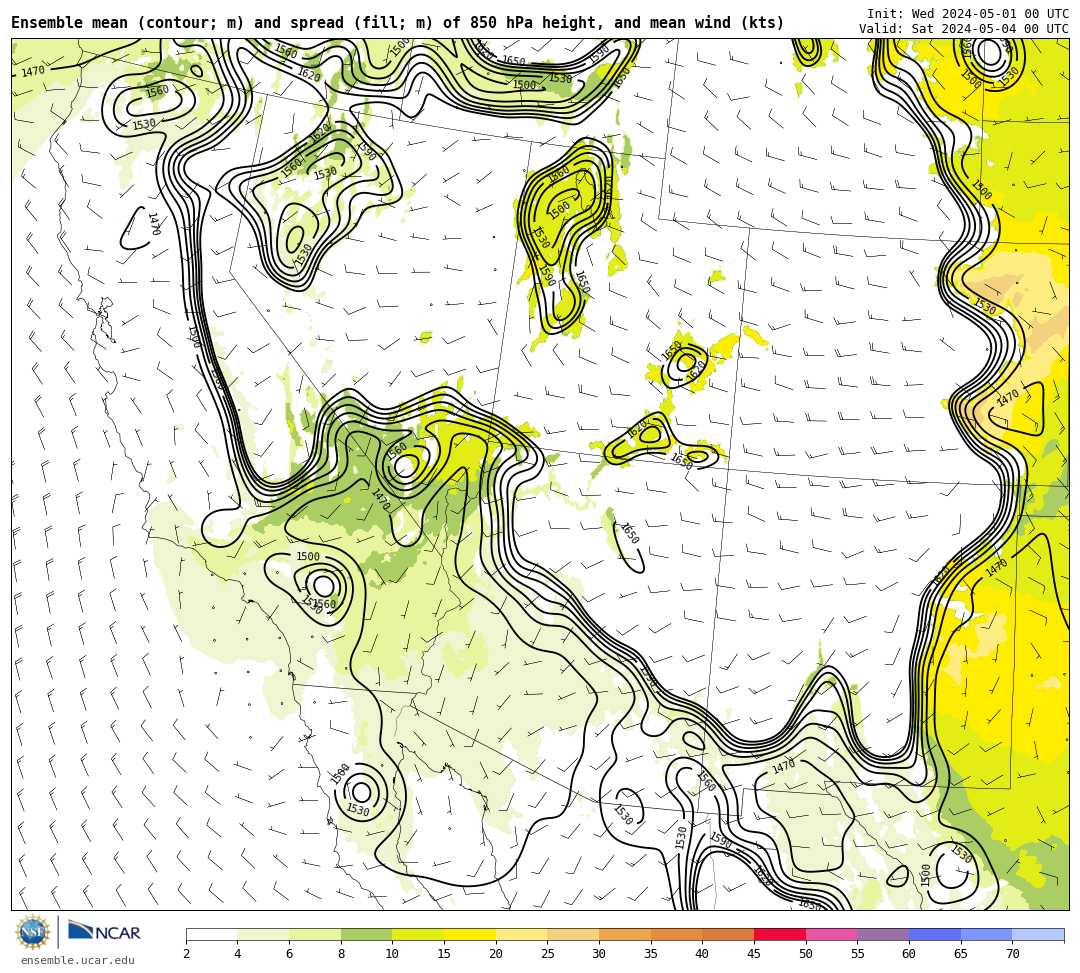1080x973 pixels.
Task: Click the colorbar tick label 20
Action: point(496,954)
